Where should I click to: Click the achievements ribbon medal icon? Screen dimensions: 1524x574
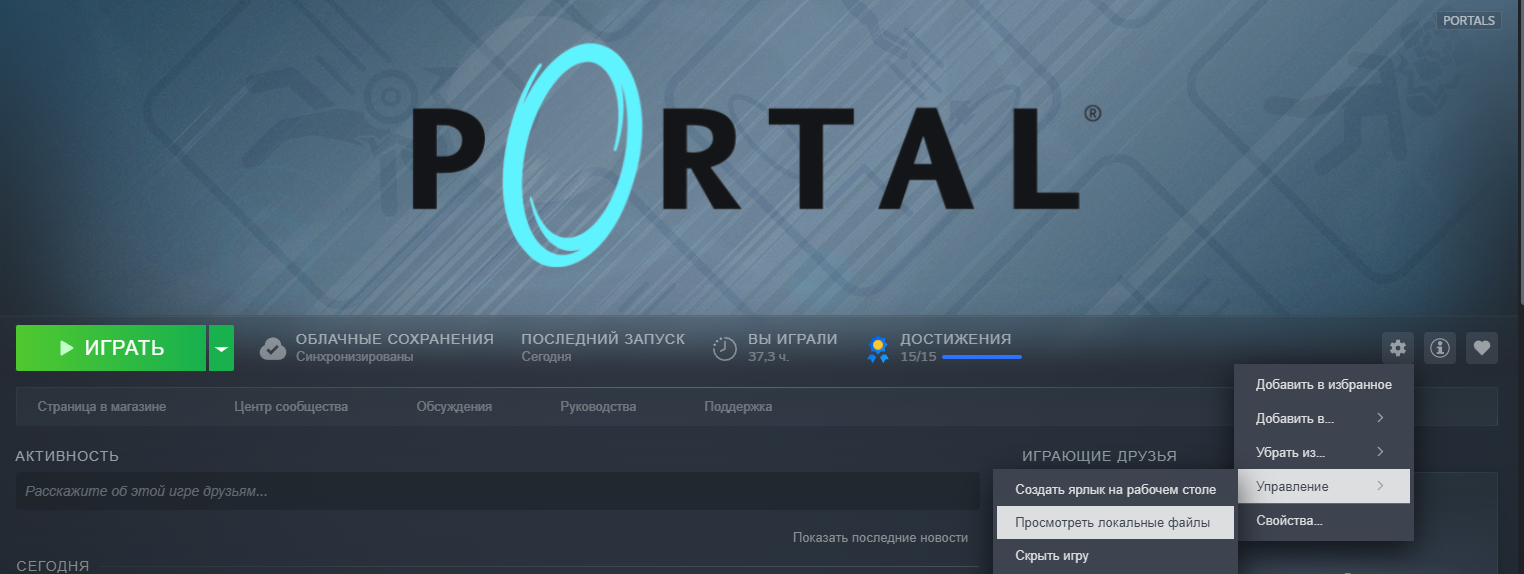pos(878,349)
